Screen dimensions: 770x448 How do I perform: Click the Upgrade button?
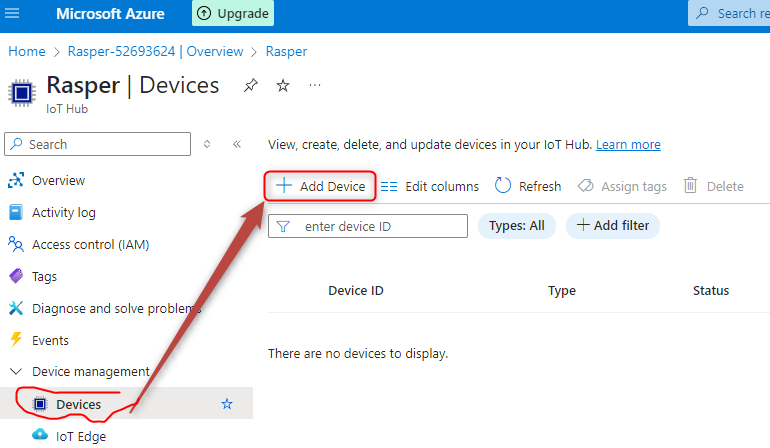click(233, 14)
